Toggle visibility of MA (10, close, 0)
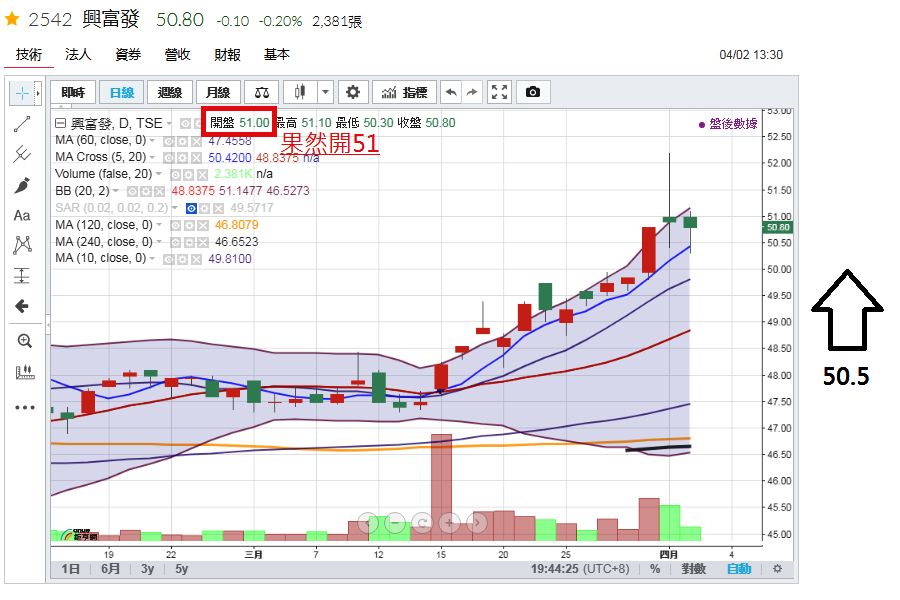 pos(168,260)
